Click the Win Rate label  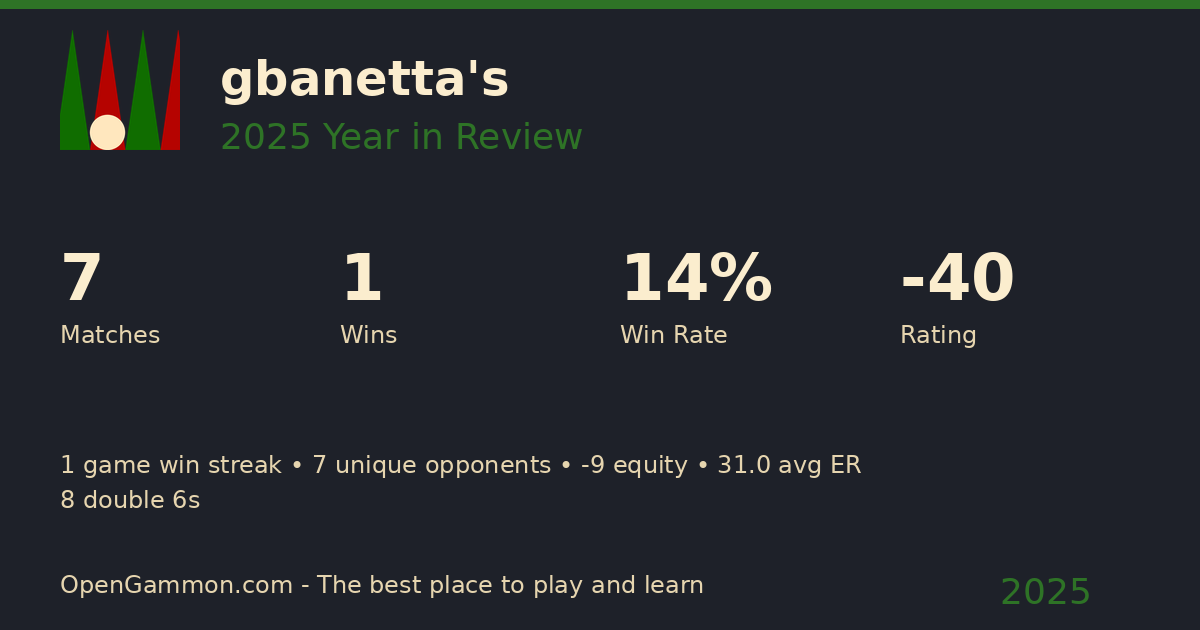pyautogui.click(x=673, y=336)
